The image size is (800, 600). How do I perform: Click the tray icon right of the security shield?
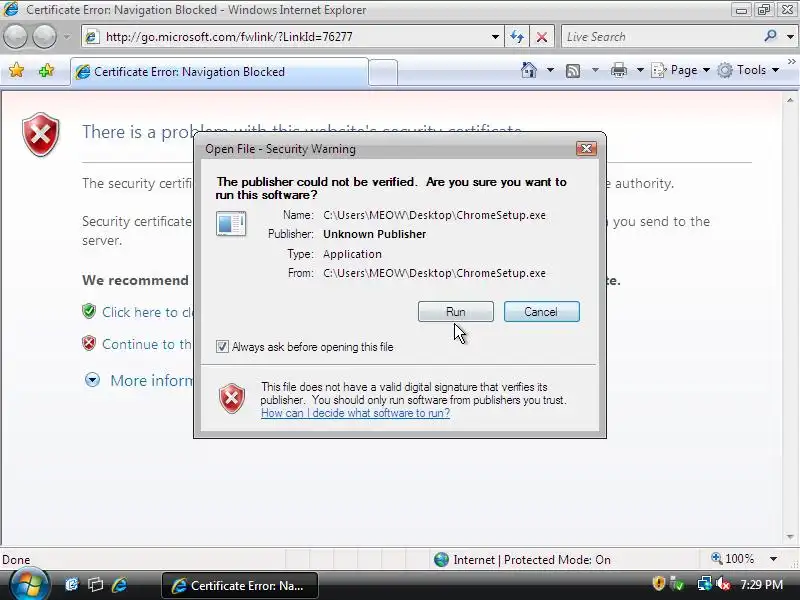(678, 583)
